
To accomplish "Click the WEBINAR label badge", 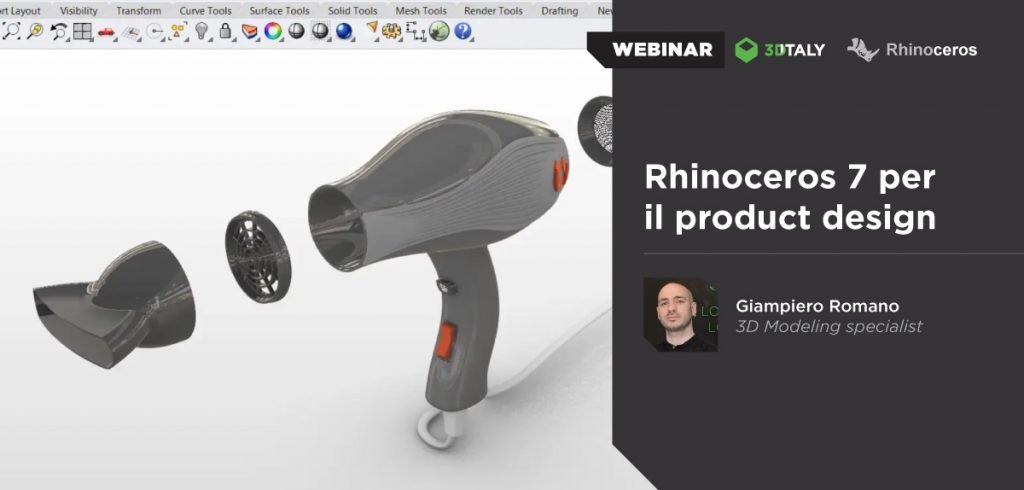I will (x=657, y=50).
